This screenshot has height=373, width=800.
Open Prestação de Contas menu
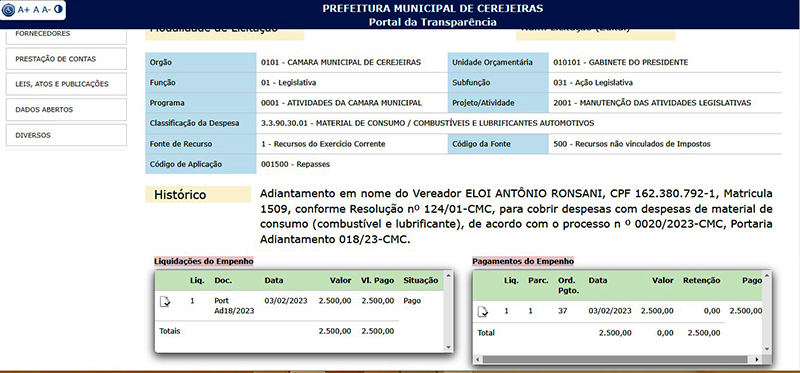click(x=66, y=59)
